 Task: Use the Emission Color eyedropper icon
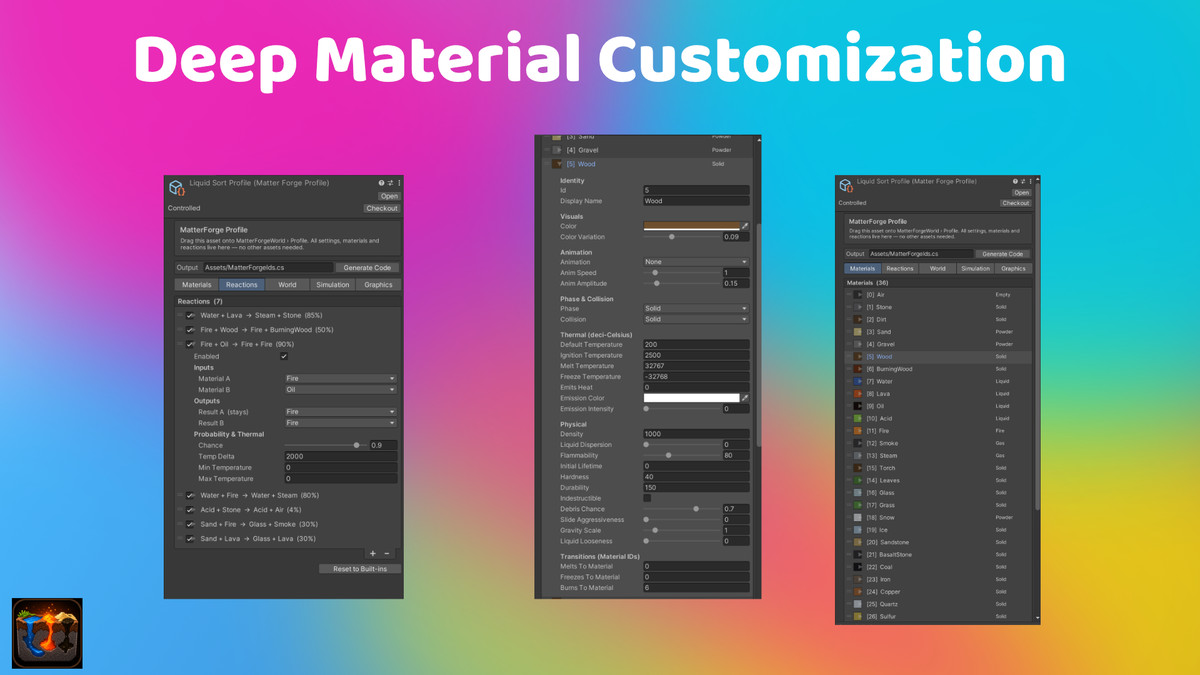click(x=745, y=398)
